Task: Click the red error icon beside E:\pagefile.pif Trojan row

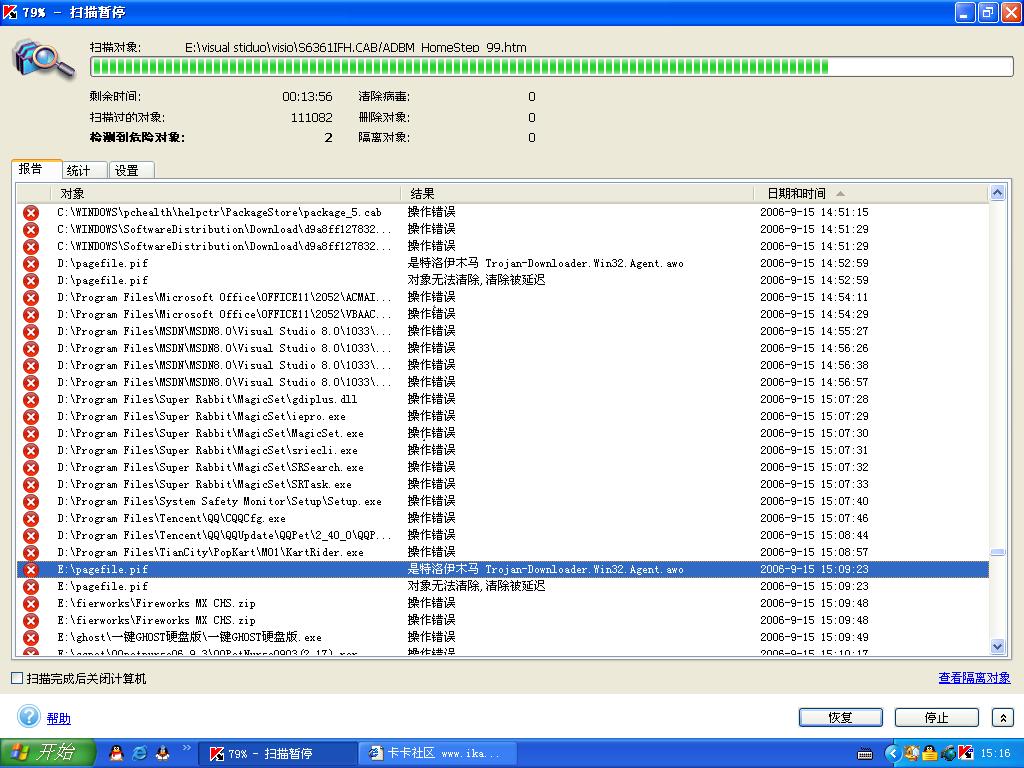Action: click(31, 569)
